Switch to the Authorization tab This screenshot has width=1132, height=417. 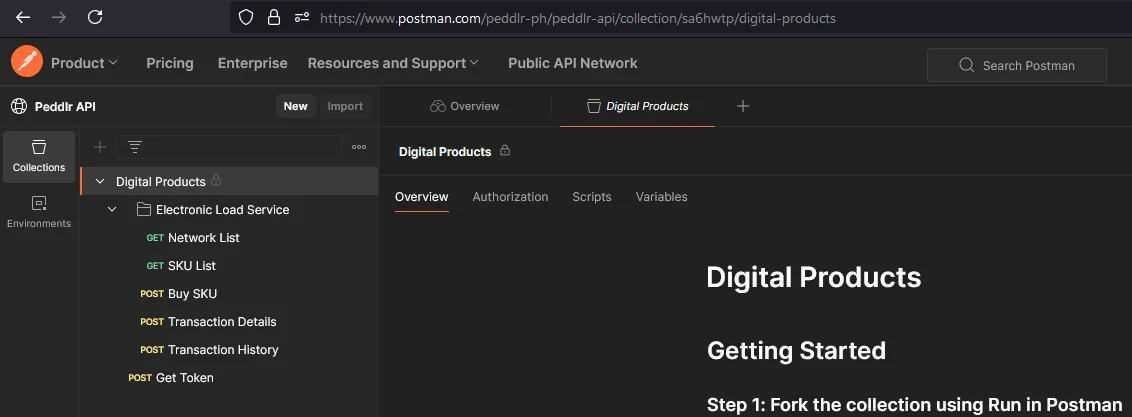point(510,196)
